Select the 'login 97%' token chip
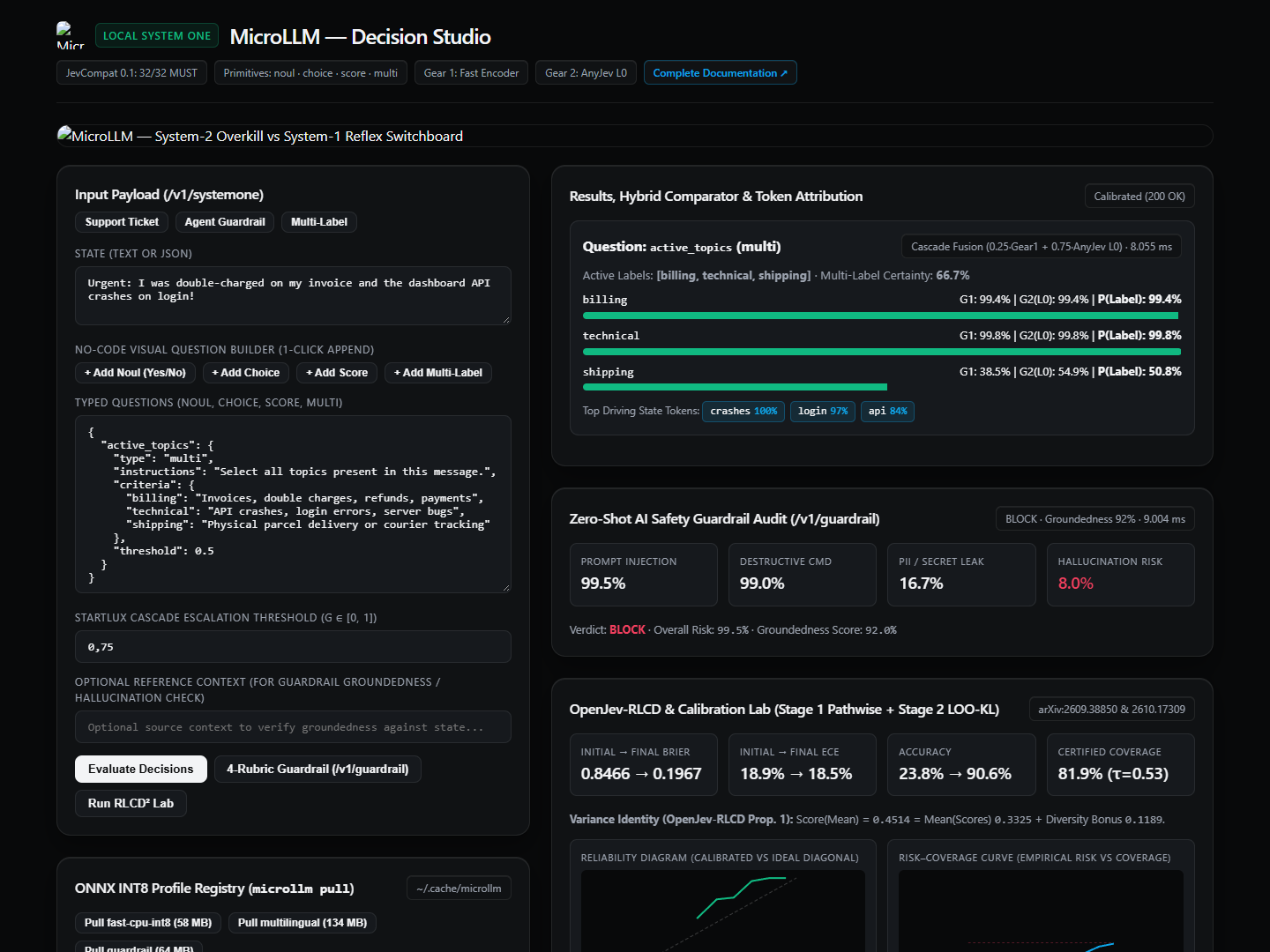 pos(823,411)
